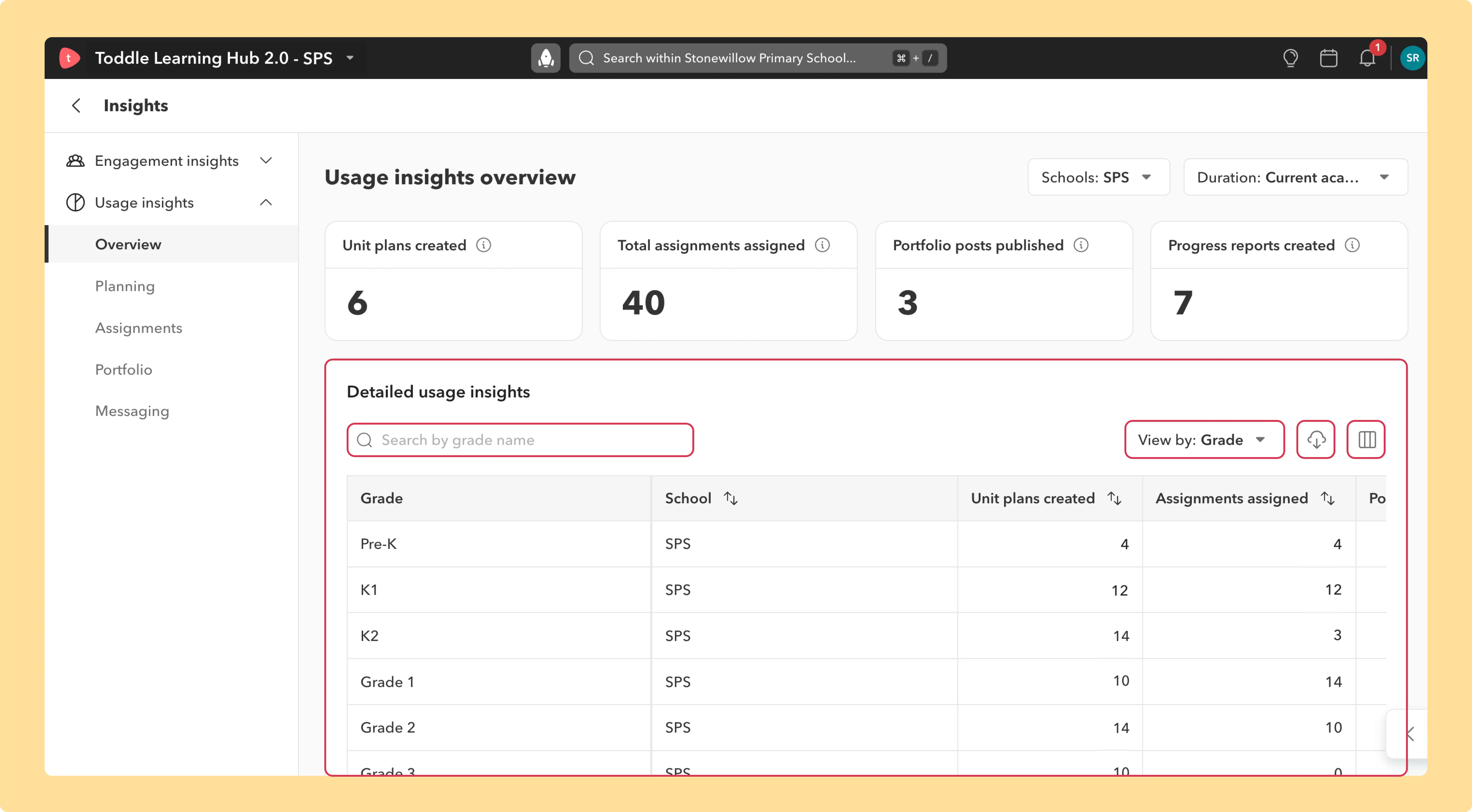Click the Usage insights overview heading
Image resolution: width=1472 pixels, height=812 pixels.
click(x=450, y=177)
